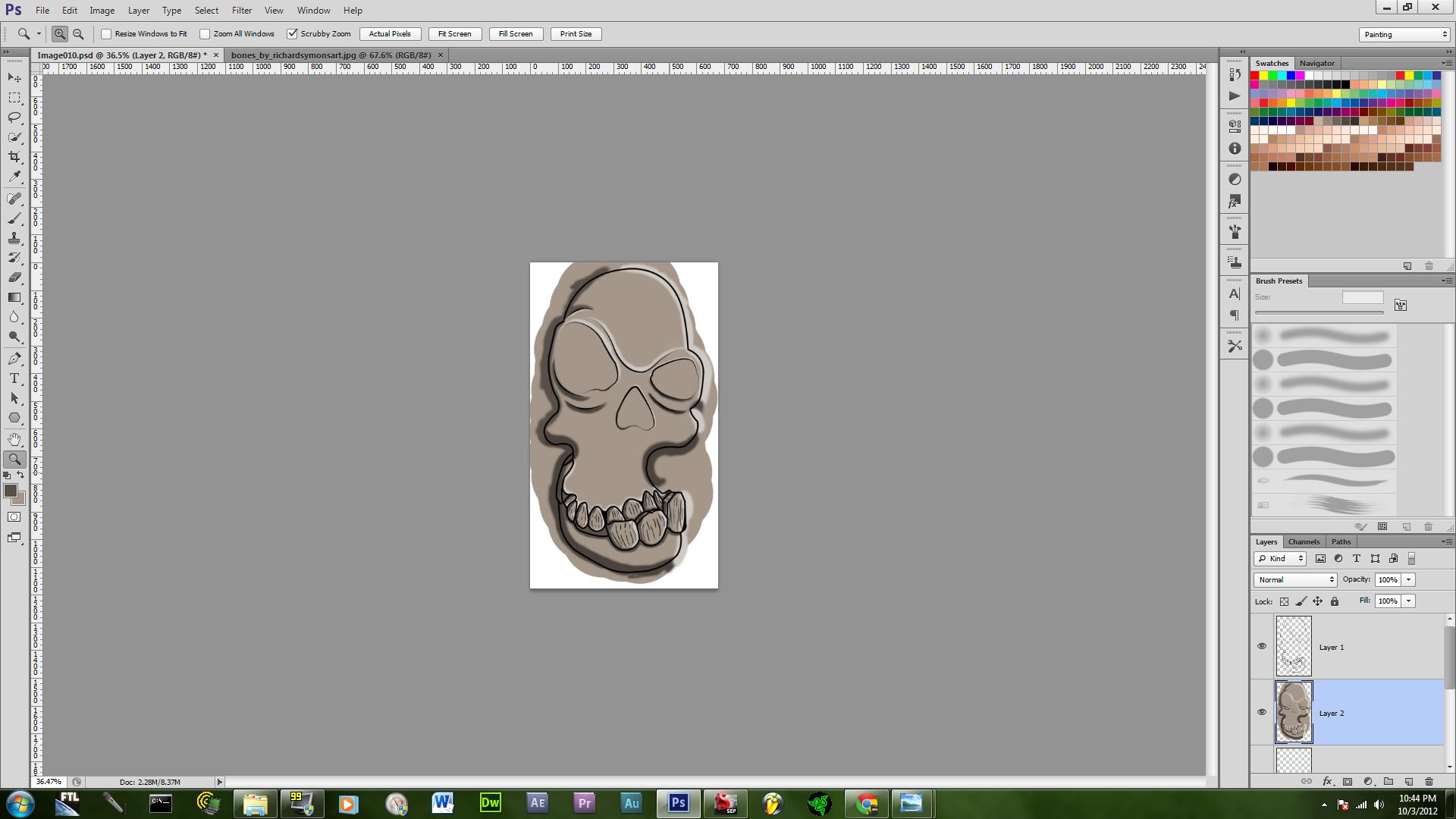Screen dimensions: 1456x819
Task: Switch to the Navigator tab
Action: click(x=1316, y=64)
